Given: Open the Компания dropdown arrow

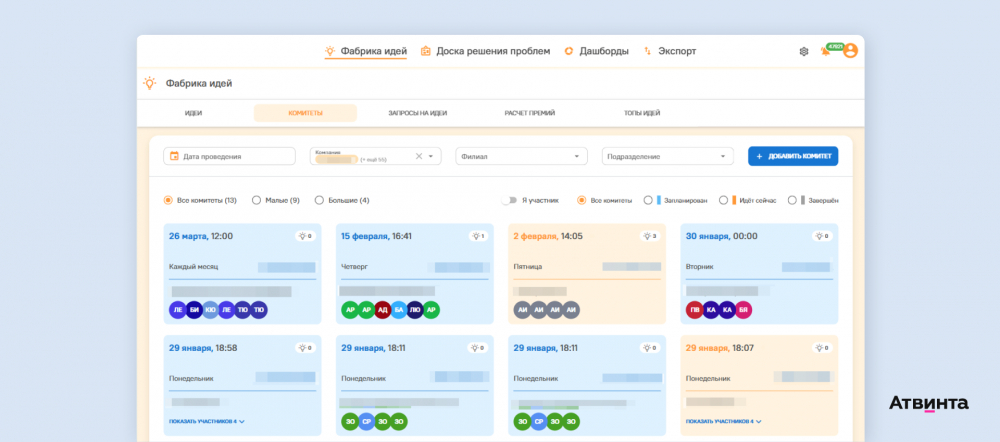Looking at the screenshot, I should [430, 156].
